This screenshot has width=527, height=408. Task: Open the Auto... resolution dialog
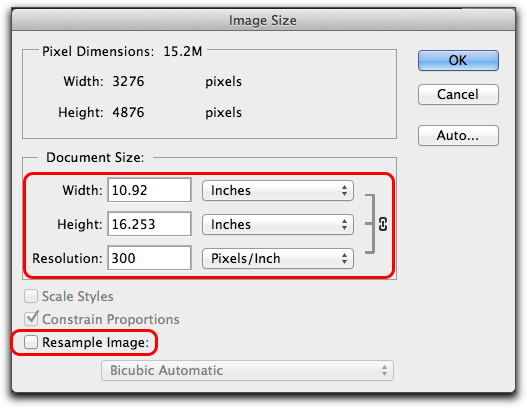(x=458, y=135)
